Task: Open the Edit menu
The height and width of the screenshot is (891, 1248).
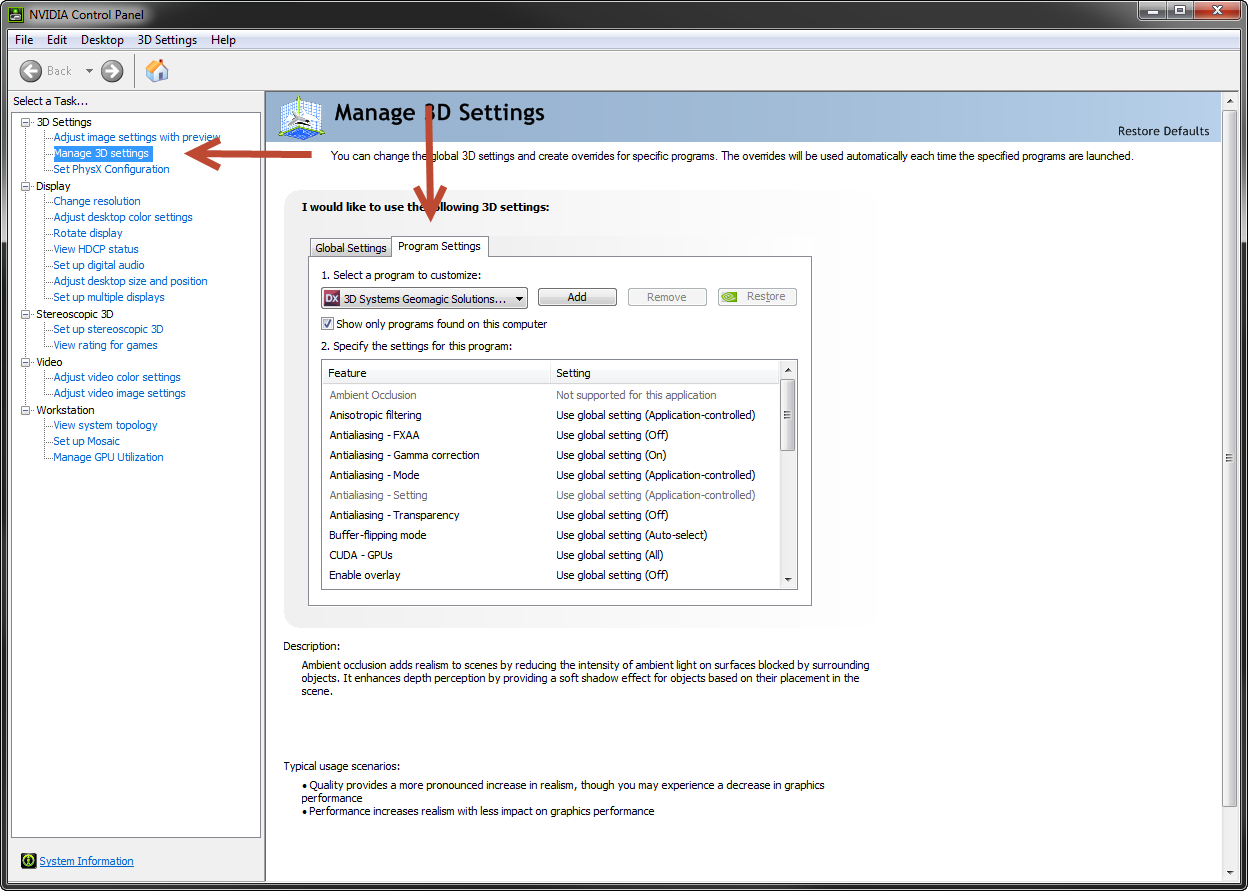Action: (57, 40)
